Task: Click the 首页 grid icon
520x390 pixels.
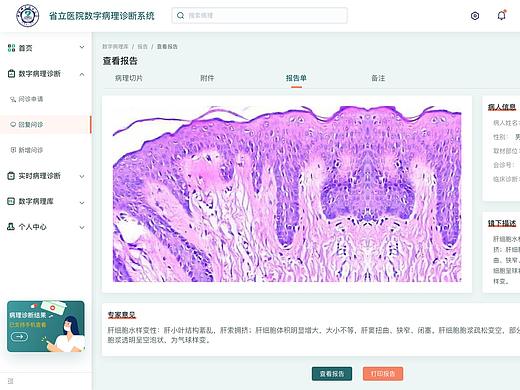Action: [11, 48]
